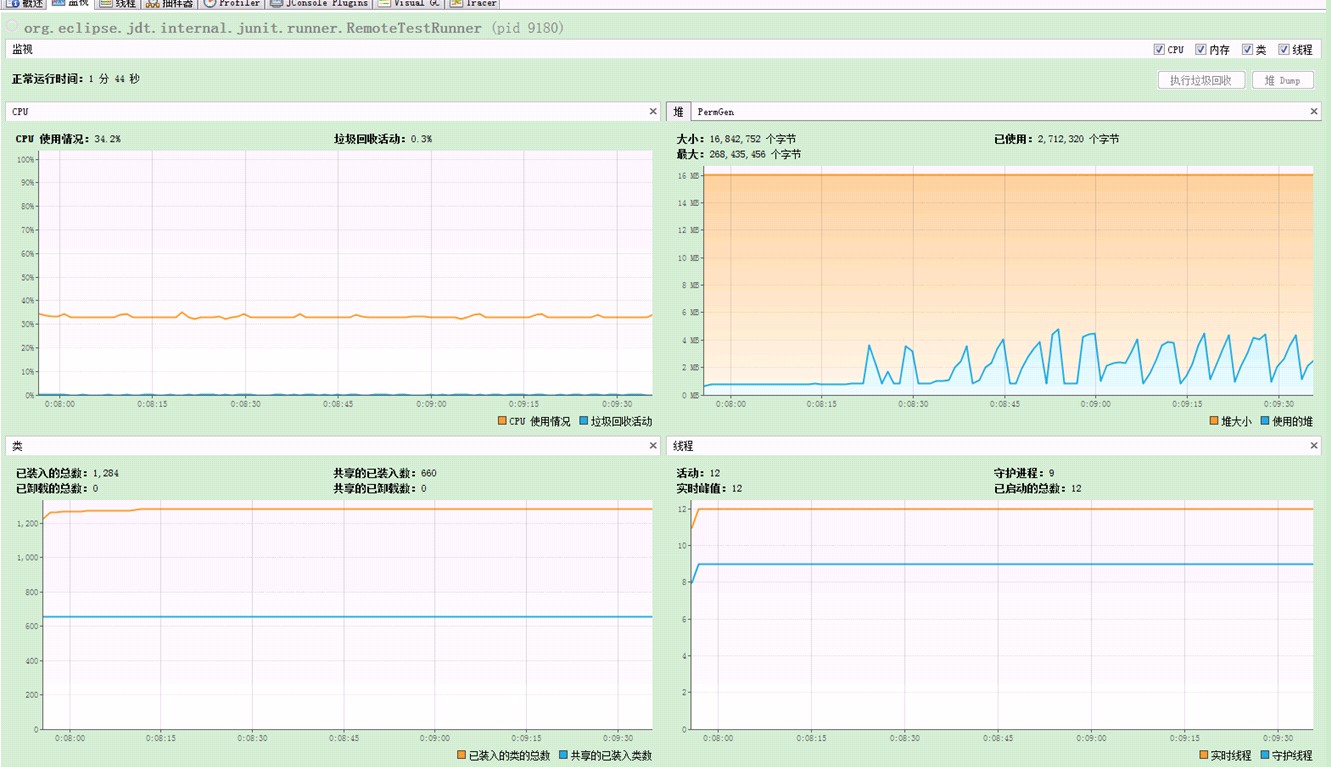Viewport: 1331px width, 767px height.
Task: Click the 堆大小 orange legend swatch
Action: (1214, 421)
